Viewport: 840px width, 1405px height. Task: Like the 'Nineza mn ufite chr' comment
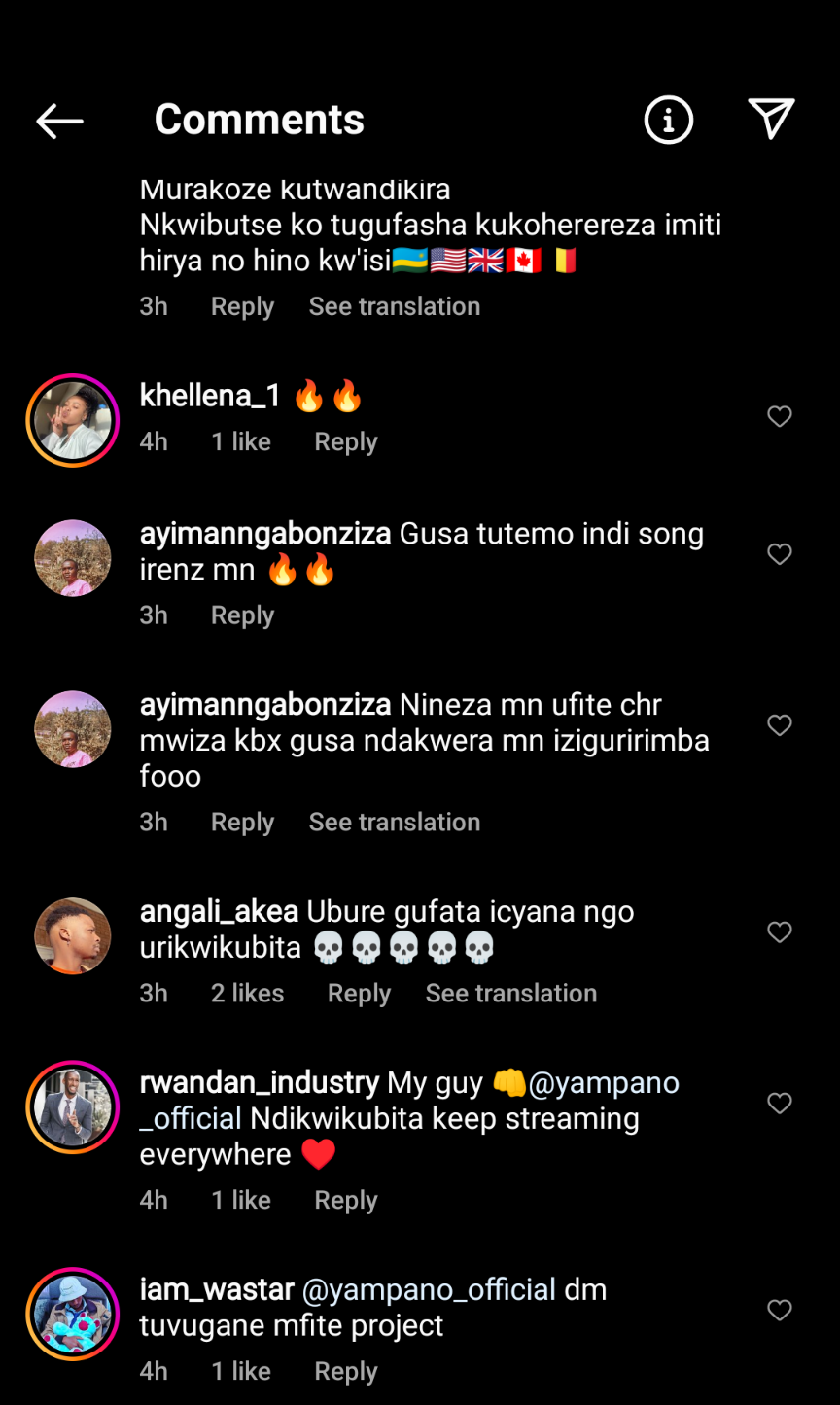(x=780, y=725)
